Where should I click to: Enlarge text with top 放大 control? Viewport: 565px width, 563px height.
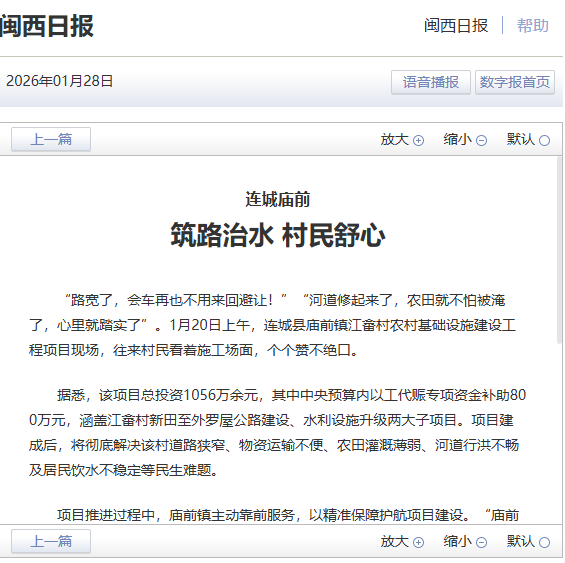coord(402,139)
